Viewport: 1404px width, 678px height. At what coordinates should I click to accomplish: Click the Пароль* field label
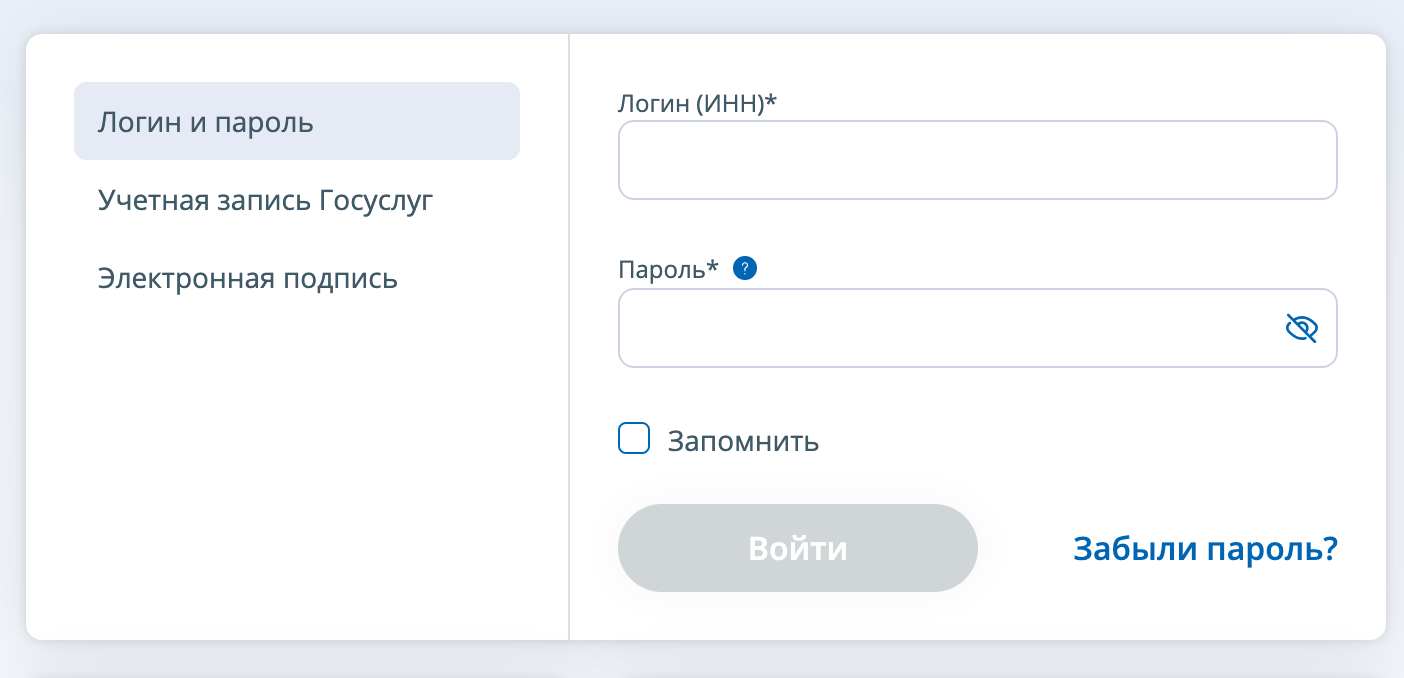coord(669,269)
